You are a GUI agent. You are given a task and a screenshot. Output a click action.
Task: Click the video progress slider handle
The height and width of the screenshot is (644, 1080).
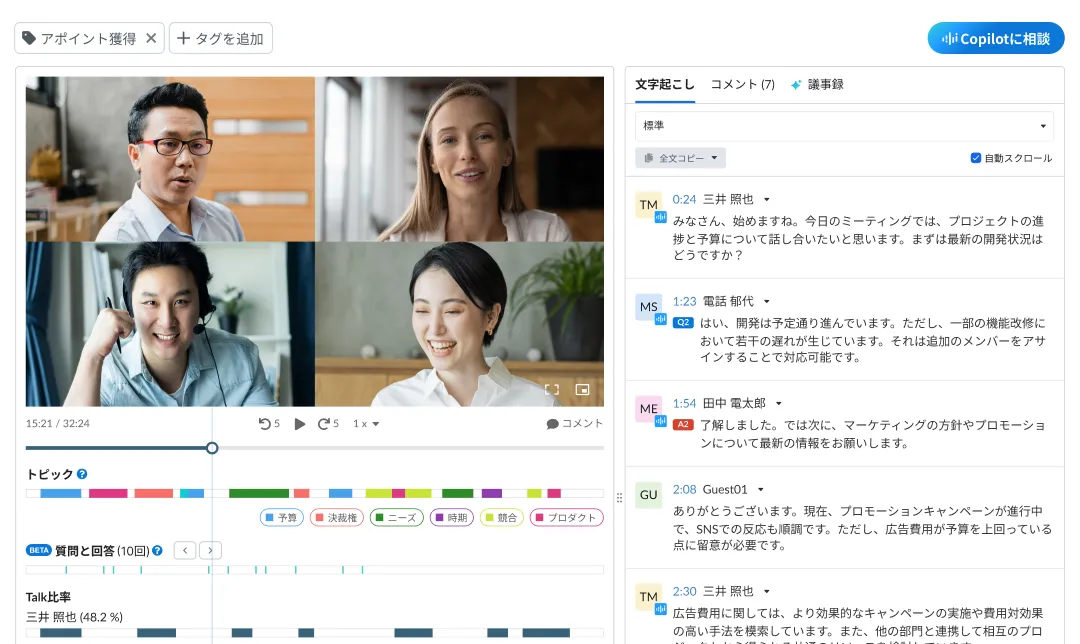[212, 448]
